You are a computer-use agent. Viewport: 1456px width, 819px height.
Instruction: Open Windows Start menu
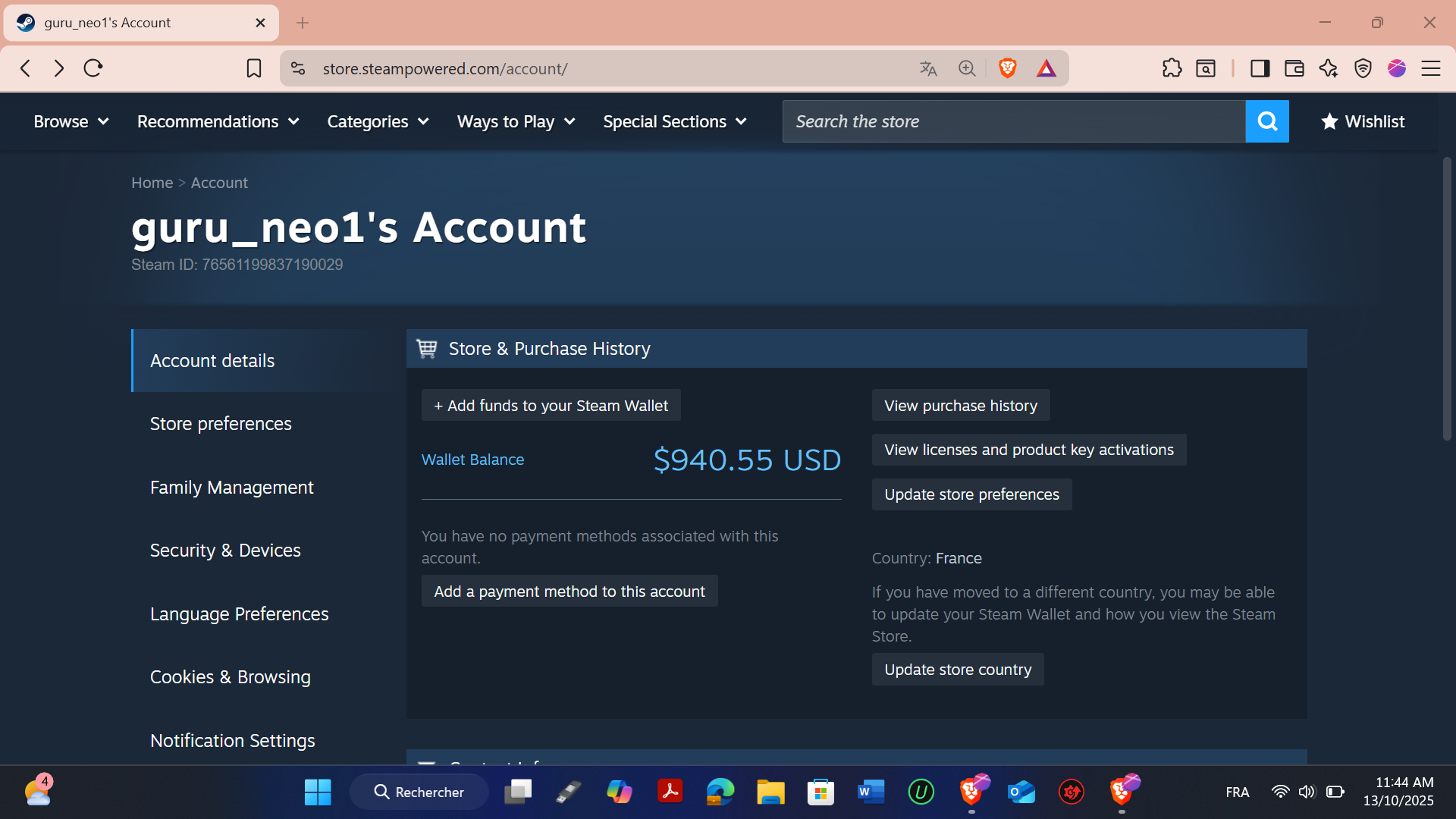[x=317, y=792]
